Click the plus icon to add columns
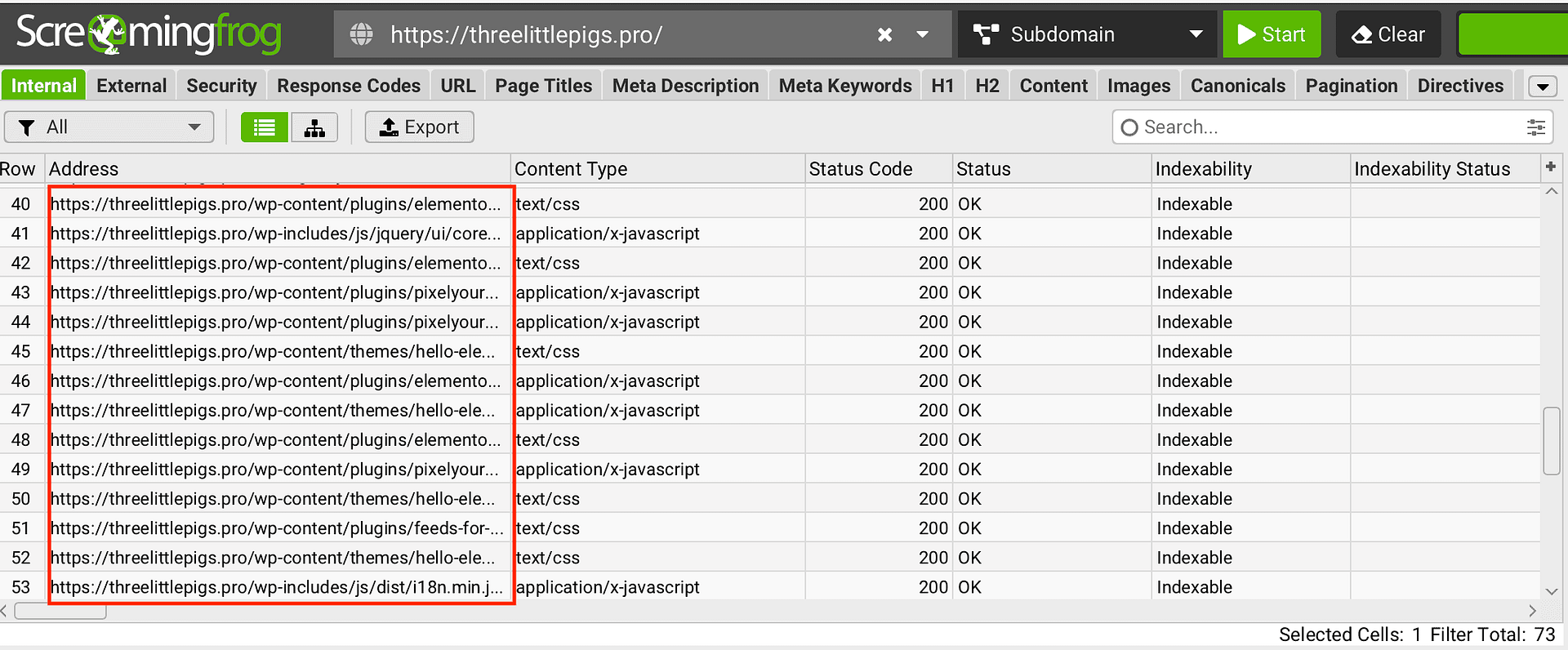 click(1550, 167)
